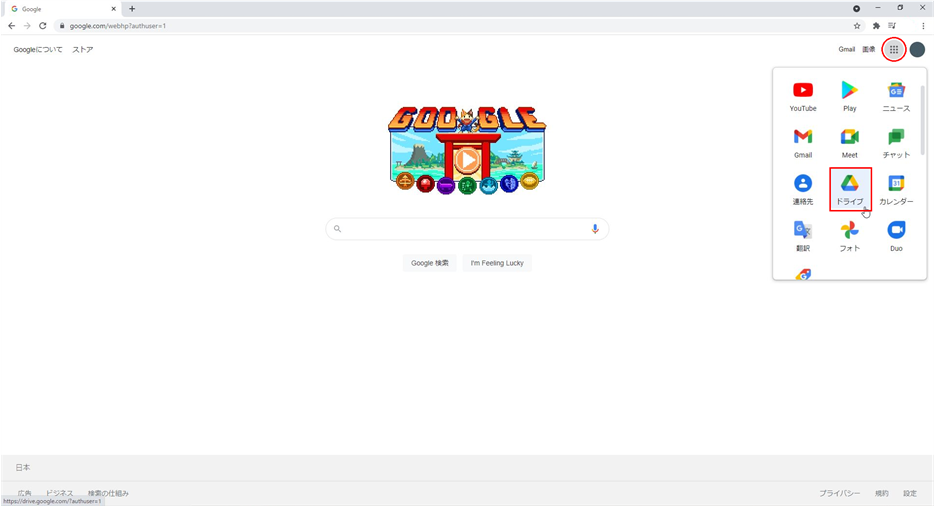The height and width of the screenshot is (506, 935).
Task: Open the Gmail link in the header
Action: click(846, 49)
